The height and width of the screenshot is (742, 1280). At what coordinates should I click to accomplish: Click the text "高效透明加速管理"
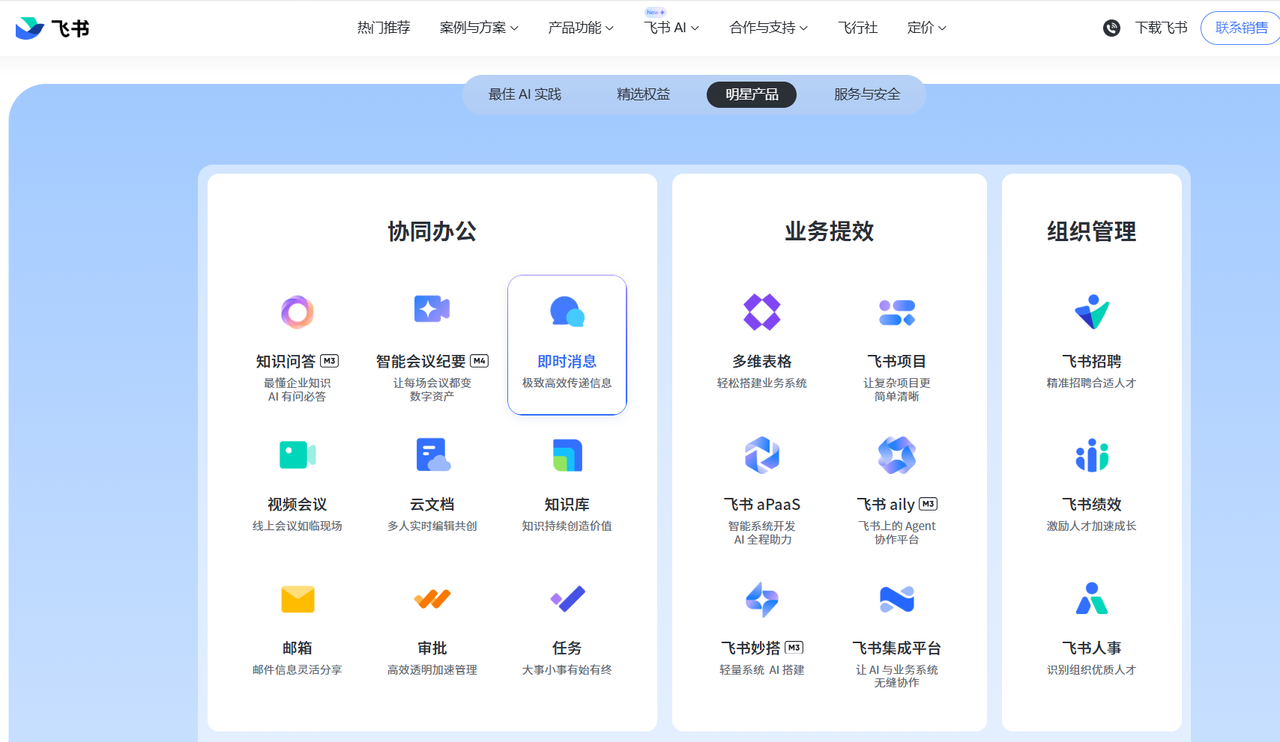(x=432, y=670)
